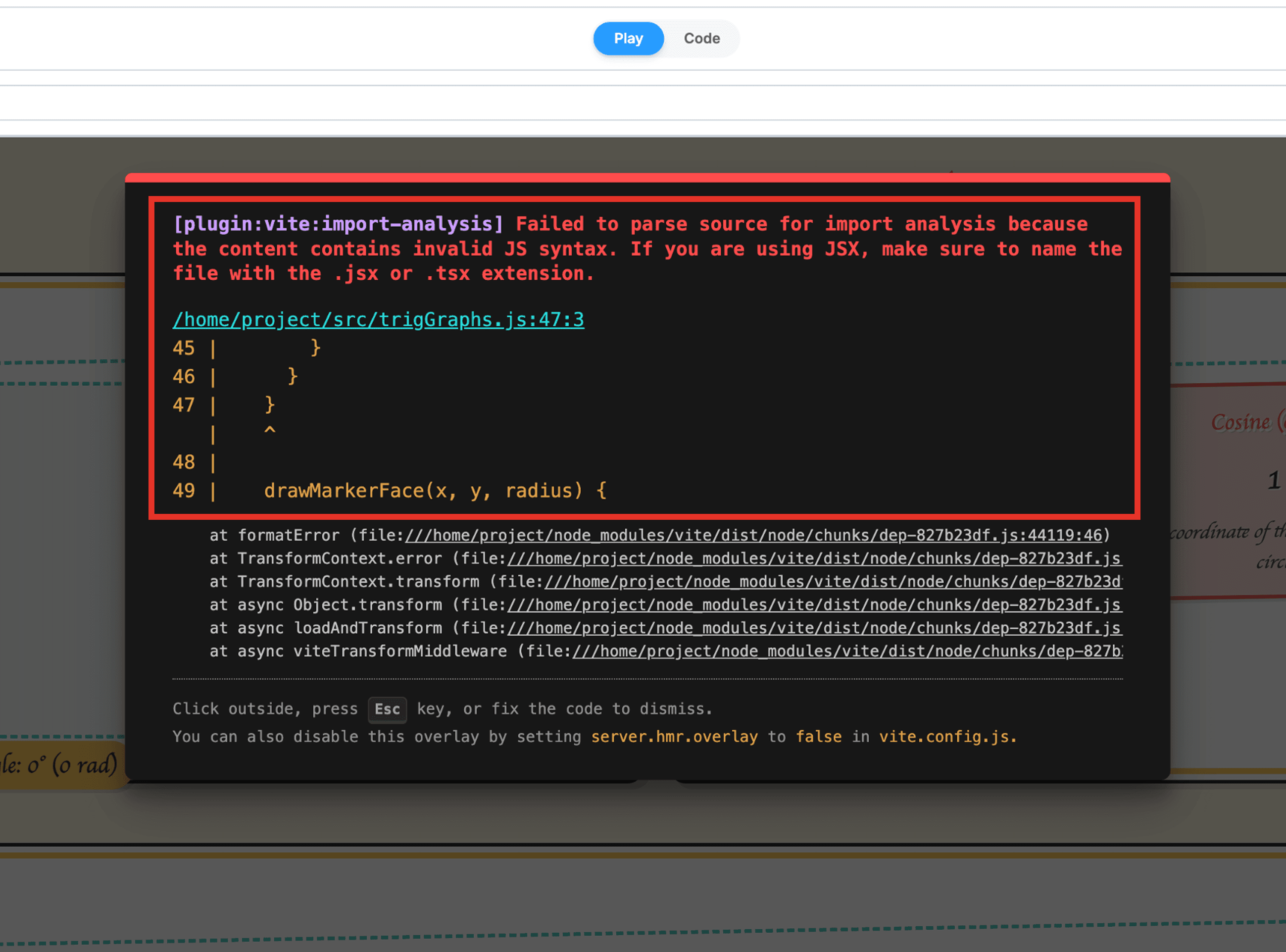Click the red bar atop the error overlay

click(647, 178)
